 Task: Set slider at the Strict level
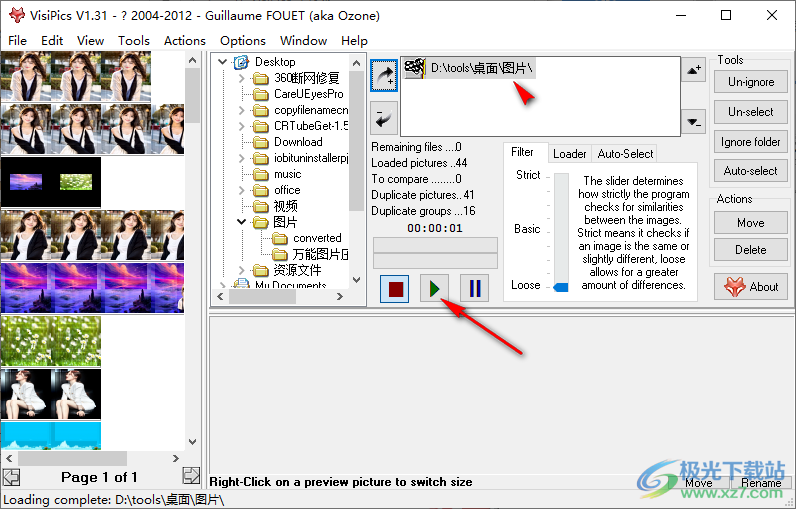561,176
